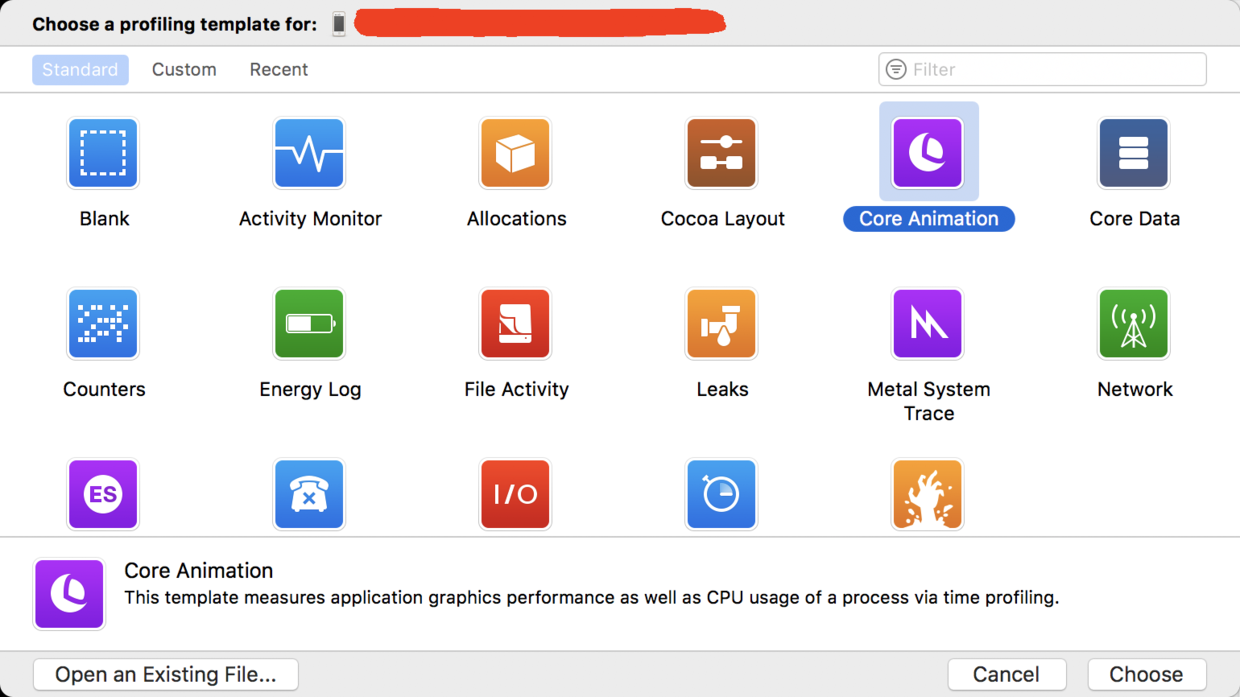Click the Cocoa Layout label
The width and height of the screenshot is (1240, 697).
[x=722, y=219]
